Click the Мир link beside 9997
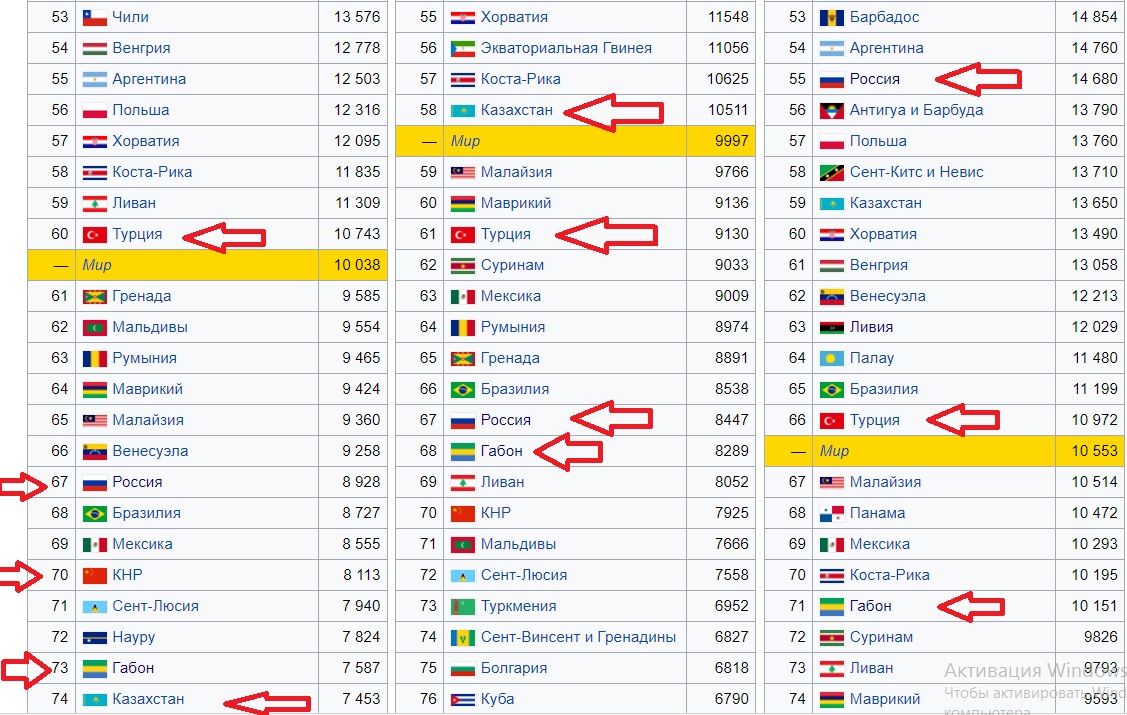 click(465, 142)
